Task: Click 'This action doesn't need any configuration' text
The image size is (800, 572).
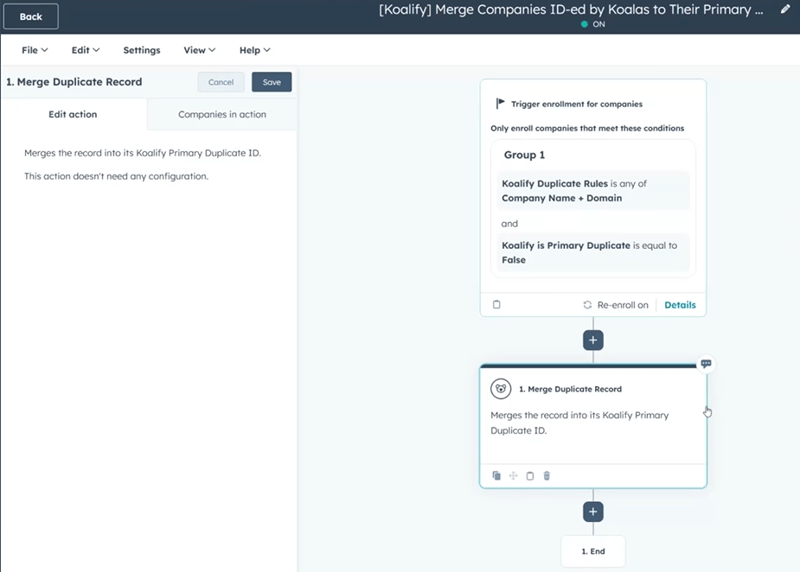Action: (116, 176)
